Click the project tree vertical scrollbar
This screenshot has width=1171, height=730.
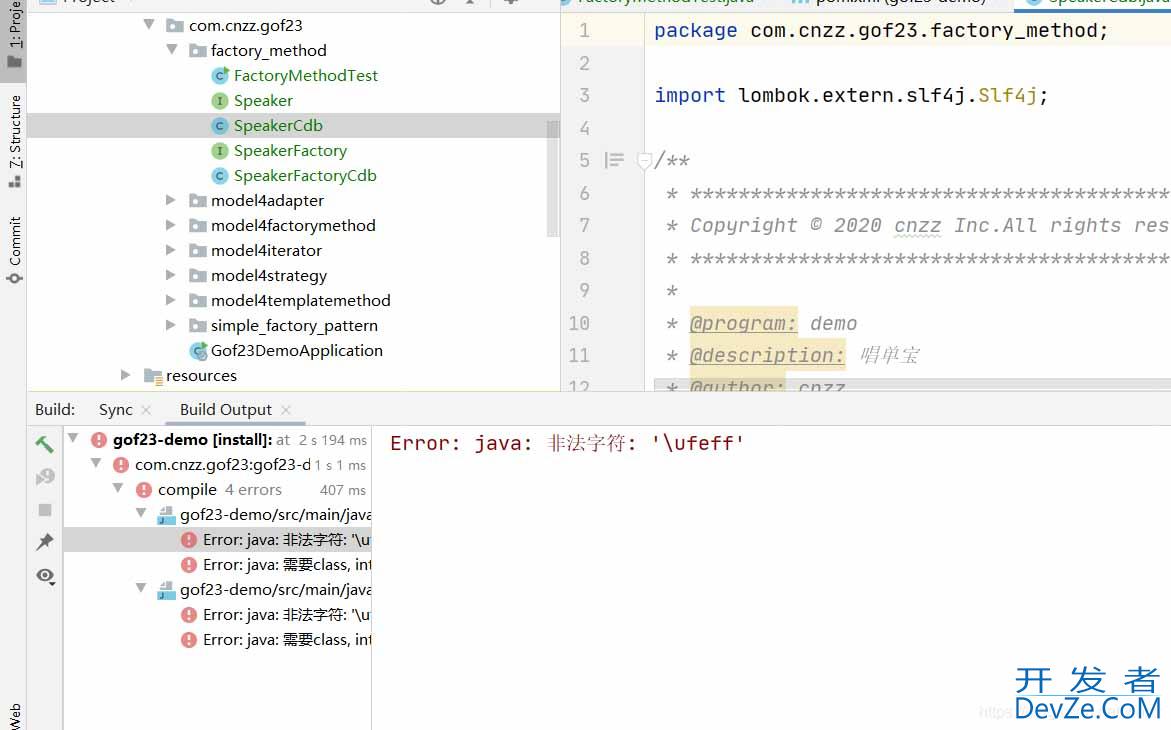[553, 178]
